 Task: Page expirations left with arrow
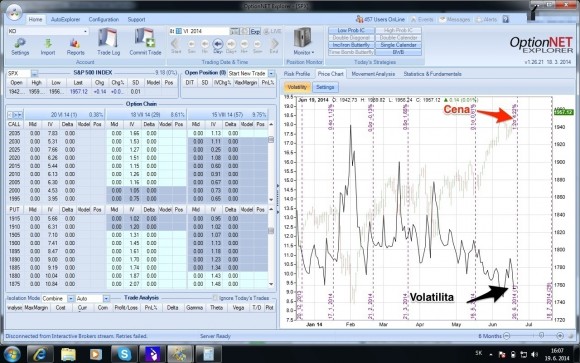10,115
